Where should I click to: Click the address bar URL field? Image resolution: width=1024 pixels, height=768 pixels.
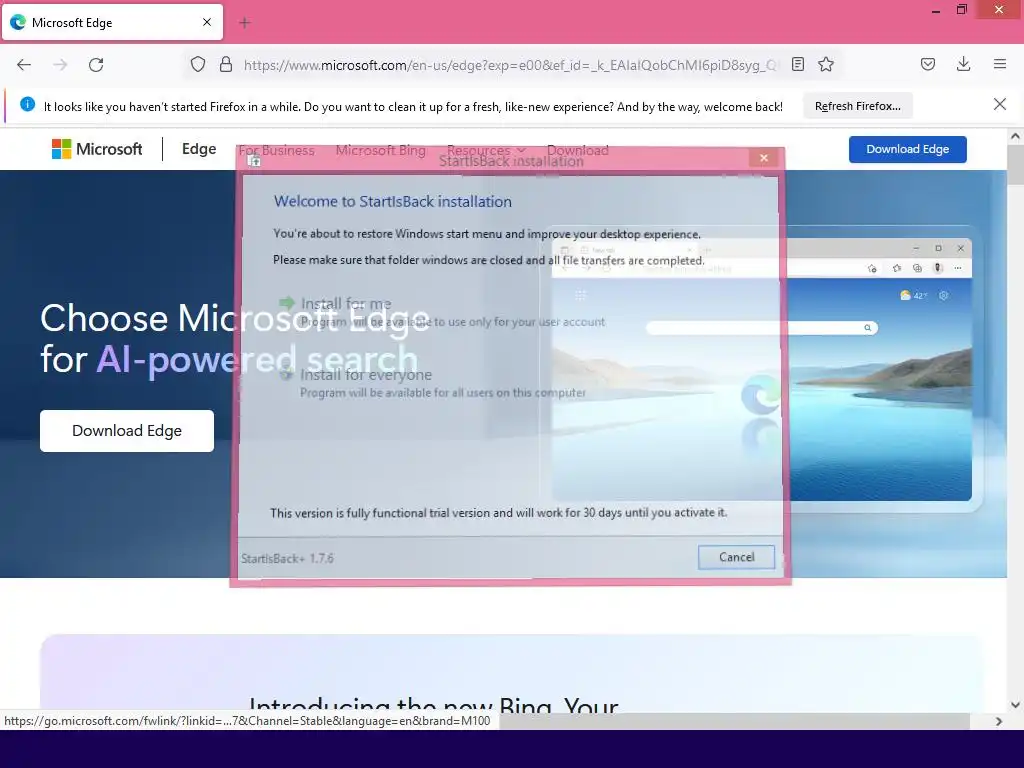pyautogui.click(x=509, y=65)
